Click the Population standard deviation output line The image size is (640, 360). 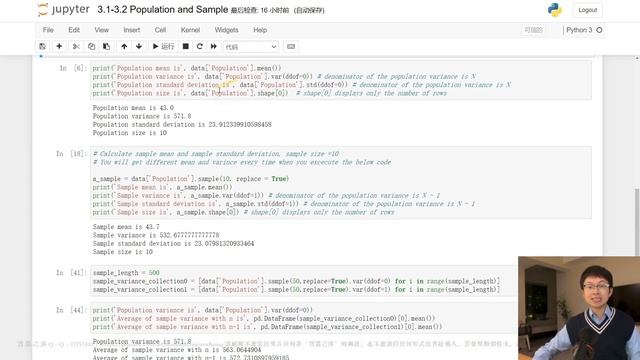point(182,124)
